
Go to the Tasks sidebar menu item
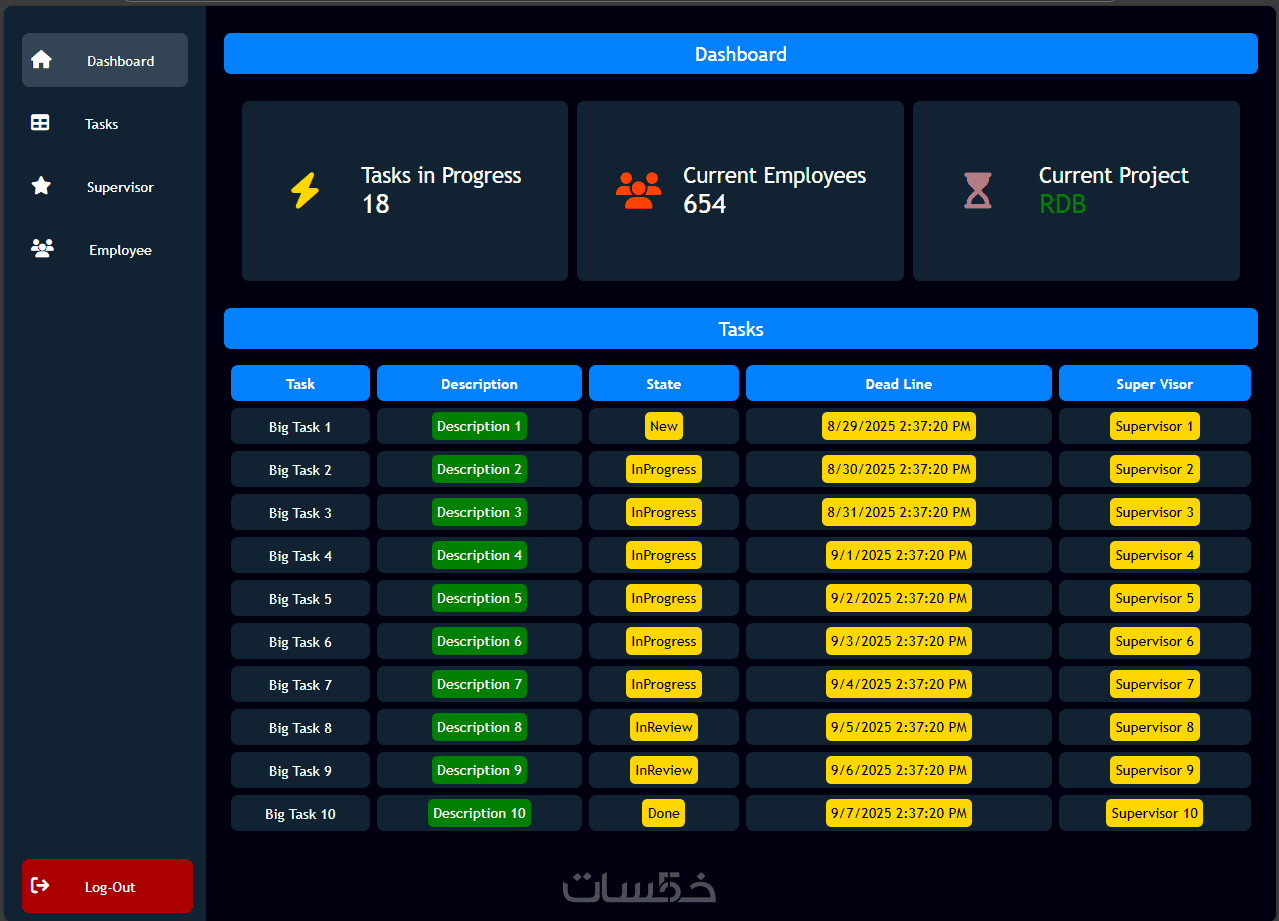click(x=105, y=123)
